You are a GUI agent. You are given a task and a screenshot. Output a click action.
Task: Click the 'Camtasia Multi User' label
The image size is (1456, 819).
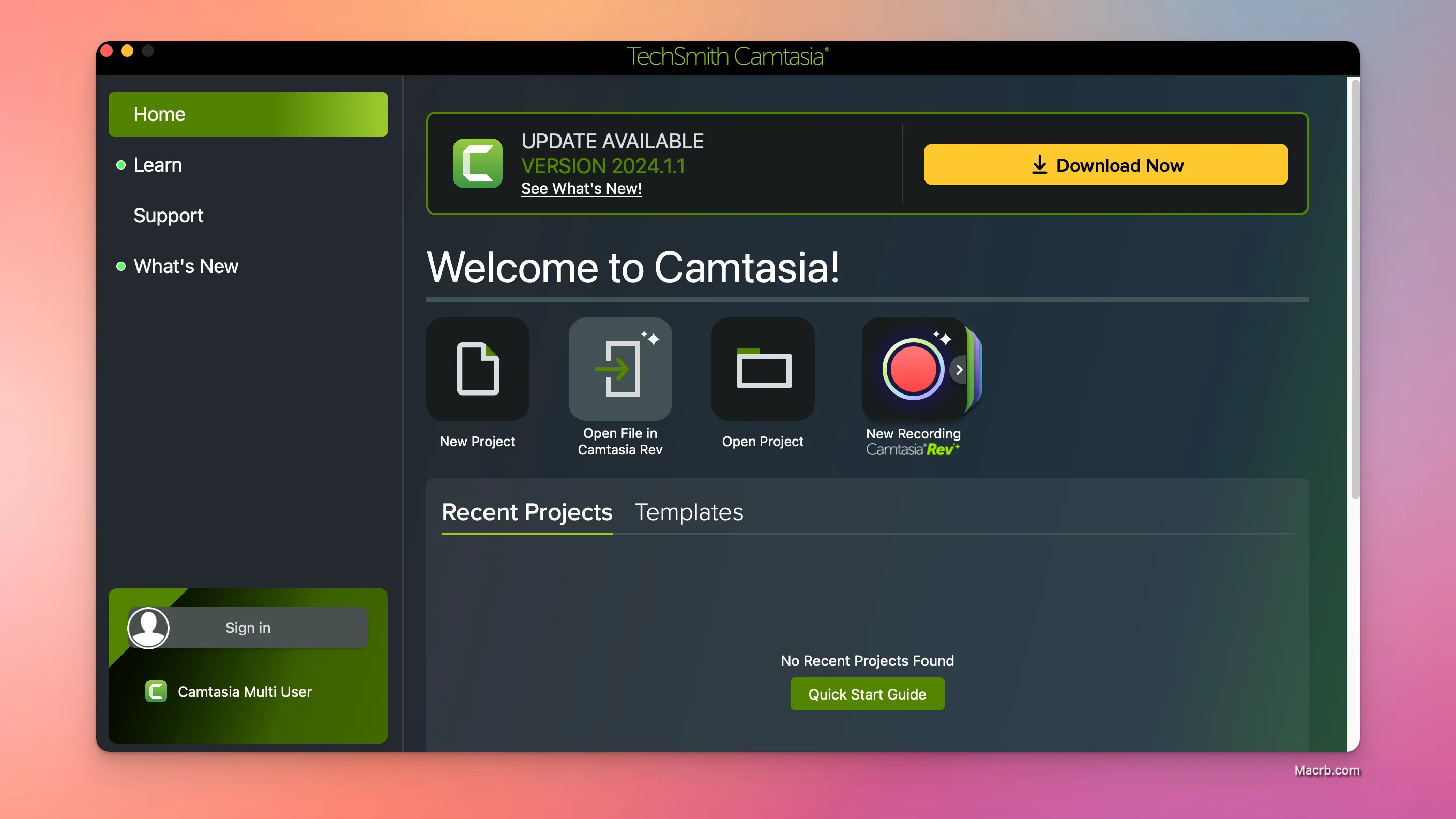pyautogui.click(x=245, y=692)
